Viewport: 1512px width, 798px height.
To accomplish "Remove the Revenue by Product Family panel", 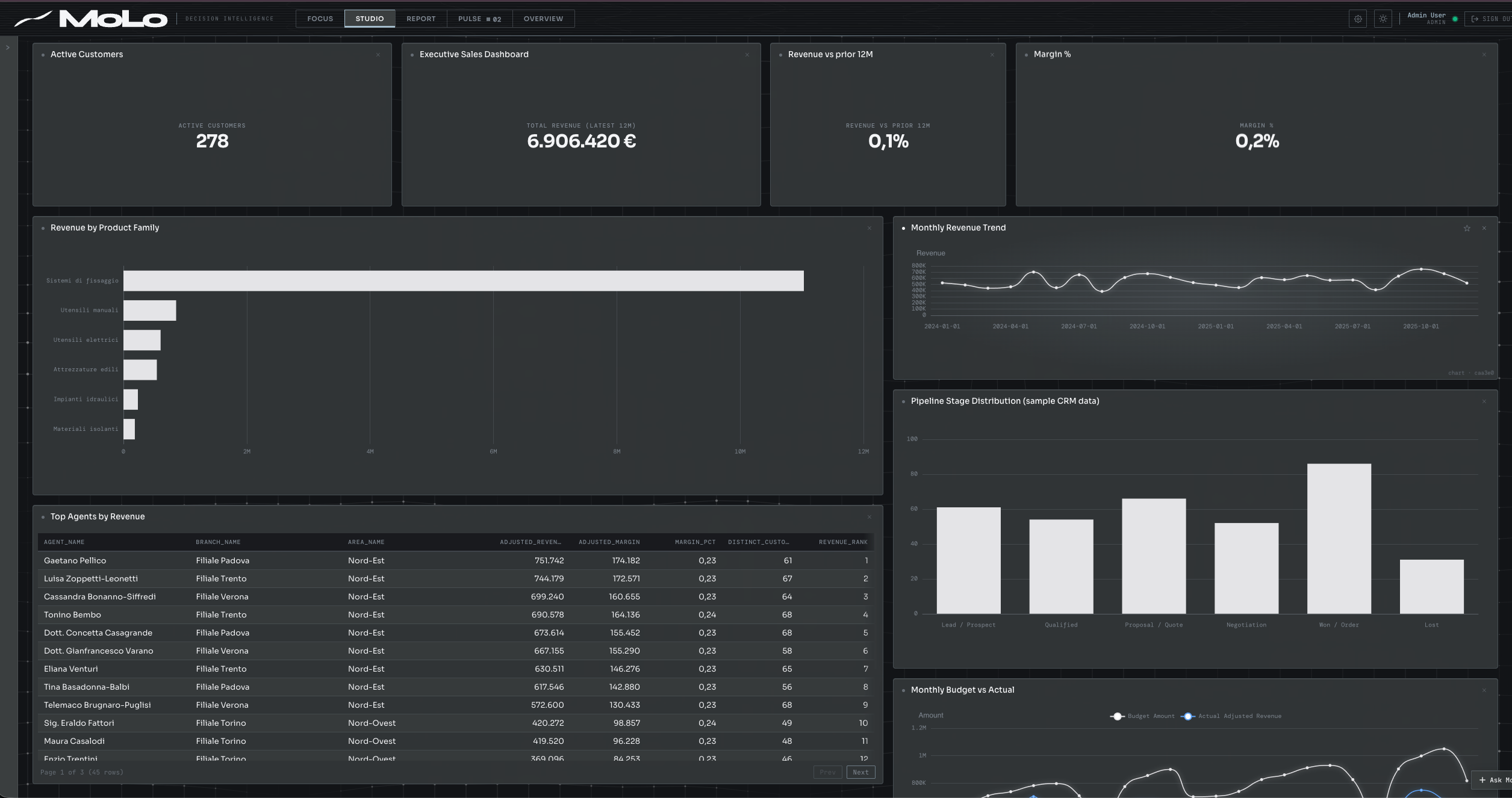I will pyautogui.click(x=870, y=228).
